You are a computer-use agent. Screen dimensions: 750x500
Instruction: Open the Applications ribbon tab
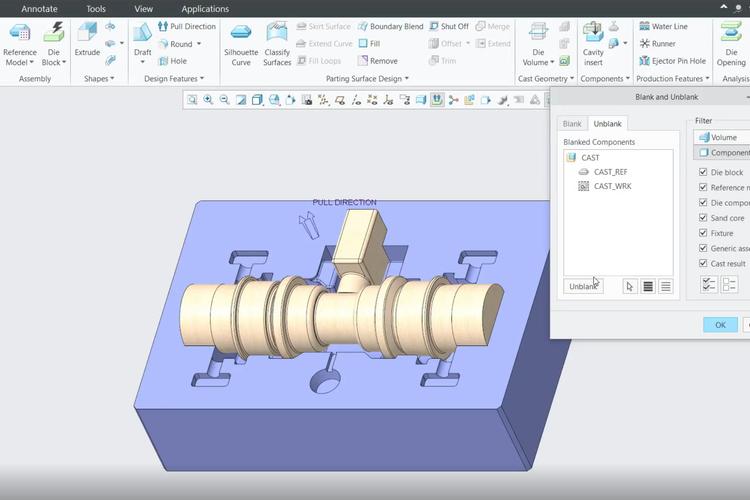[x=205, y=9]
